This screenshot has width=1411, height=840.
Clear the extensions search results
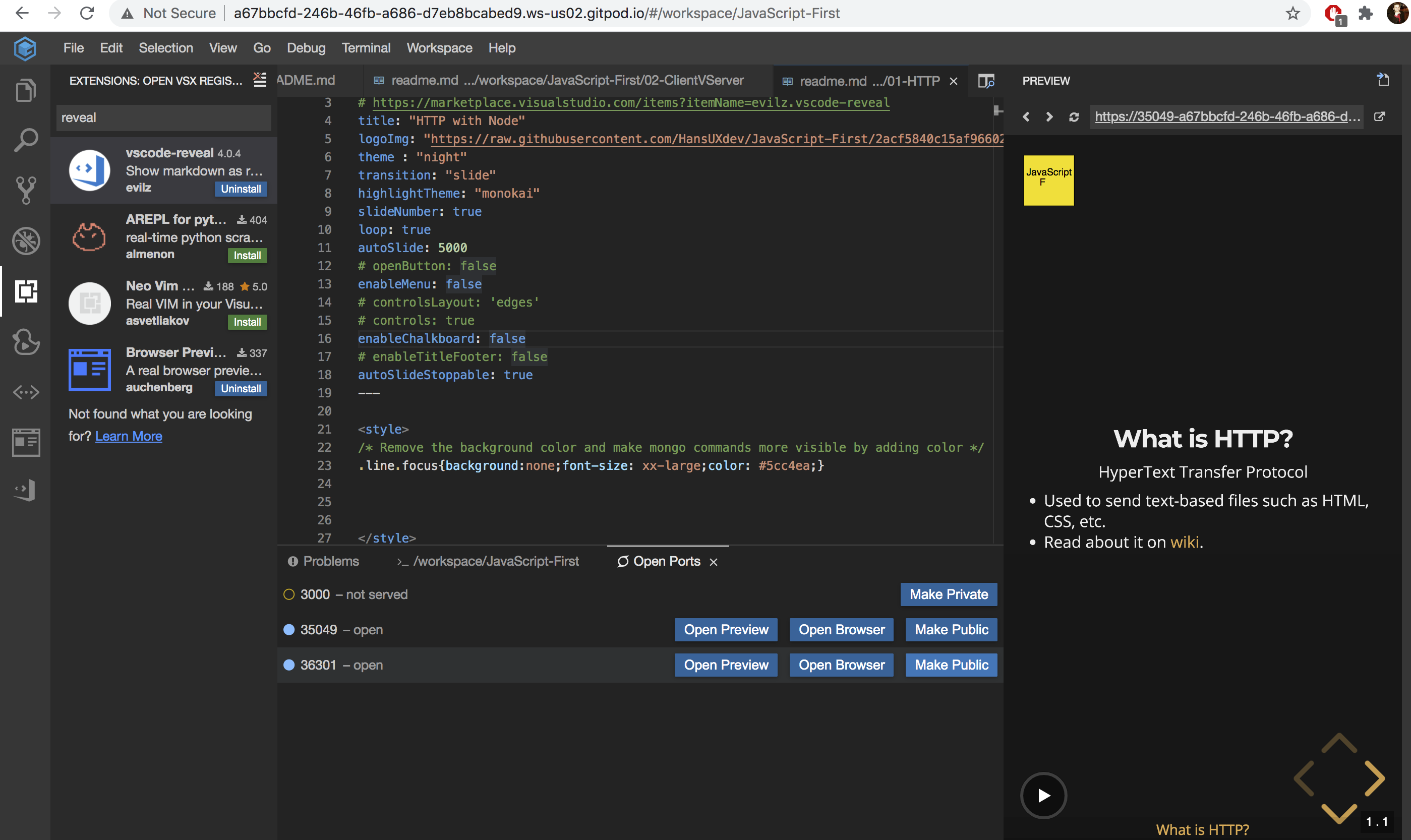pyautogui.click(x=259, y=80)
